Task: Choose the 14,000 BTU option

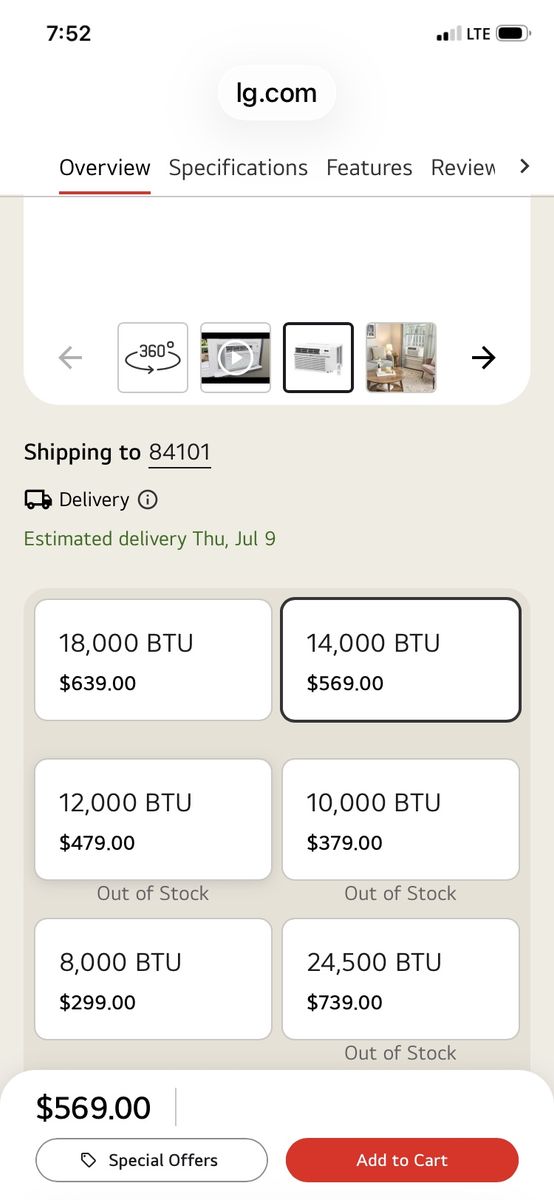Action: pos(401,660)
